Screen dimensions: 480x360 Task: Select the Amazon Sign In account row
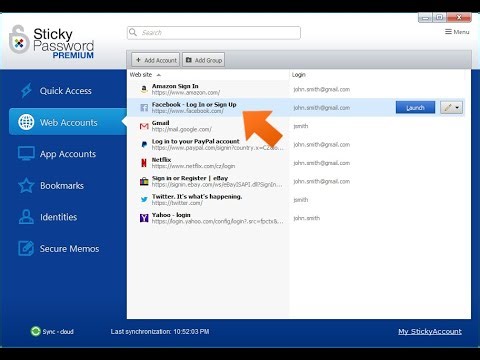click(x=297, y=89)
